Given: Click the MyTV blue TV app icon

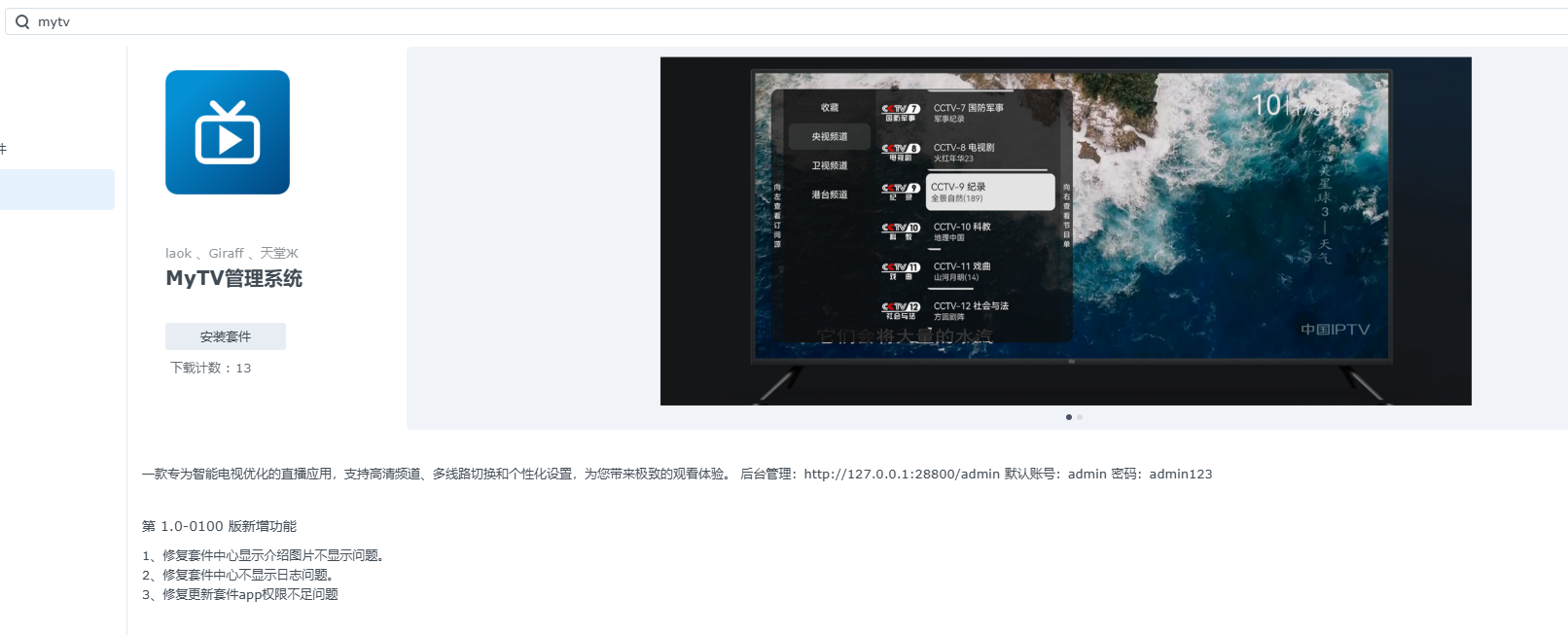Looking at the screenshot, I should [228, 132].
